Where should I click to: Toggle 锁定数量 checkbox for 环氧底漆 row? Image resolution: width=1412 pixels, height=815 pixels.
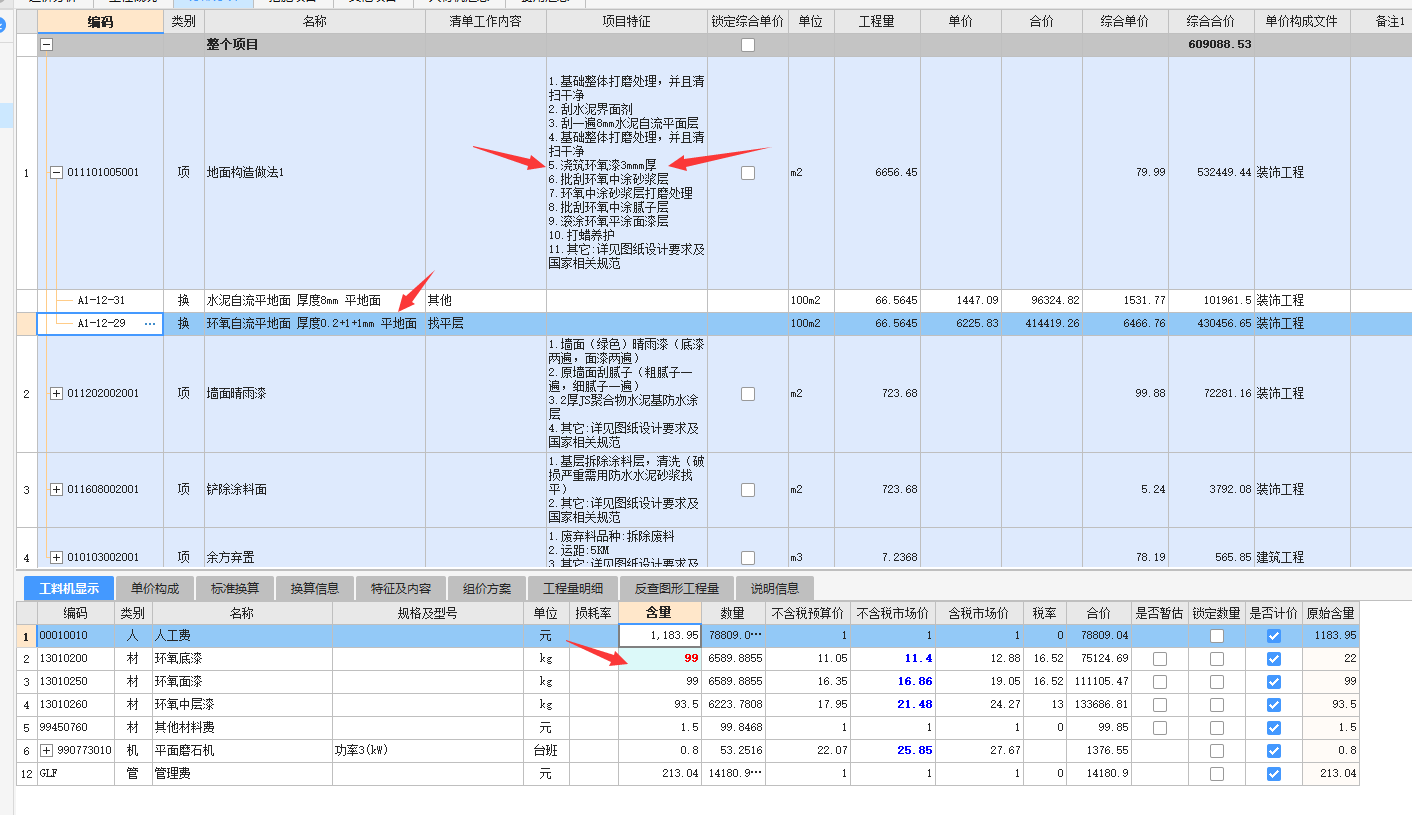pos(1216,659)
